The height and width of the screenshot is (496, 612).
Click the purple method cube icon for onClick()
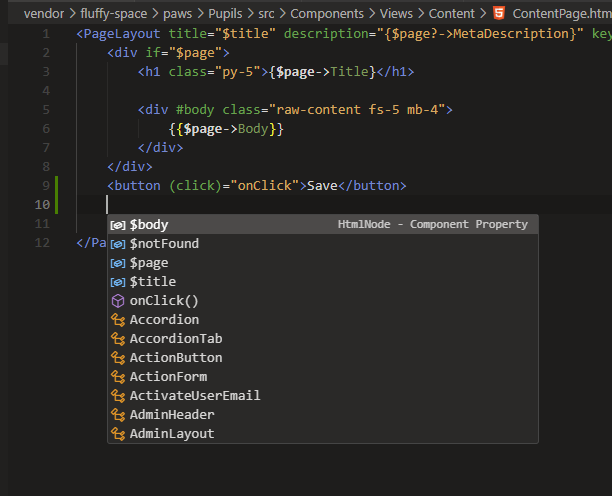tap(118, 301)
